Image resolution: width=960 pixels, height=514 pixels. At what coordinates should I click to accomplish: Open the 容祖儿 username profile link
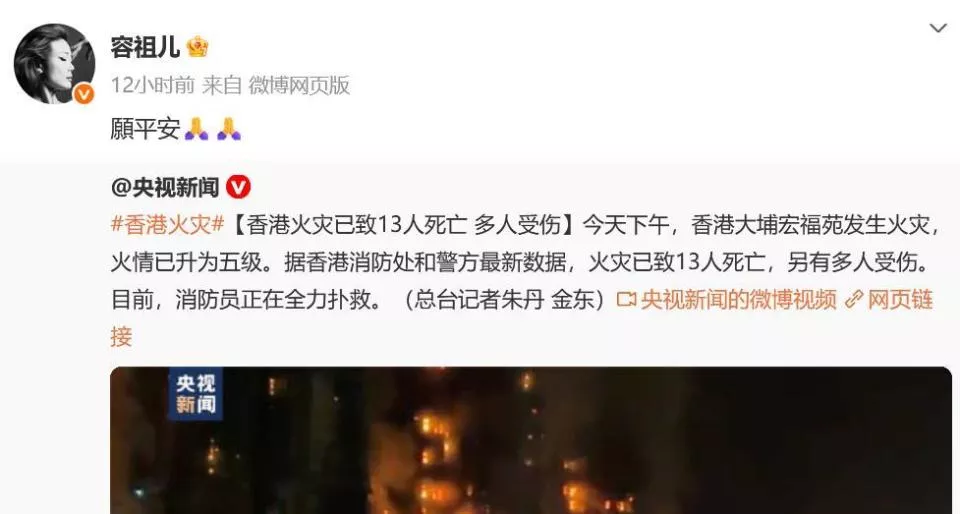tap(145, 47)
